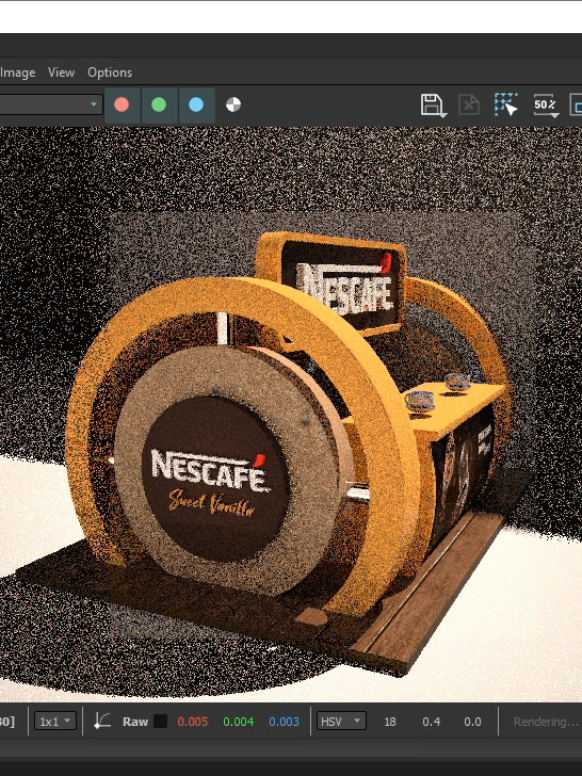Open the Image menu
Image resolution: width=582 pixels, height=776 pixels.
pyautogui.click(x=18, y=72)
